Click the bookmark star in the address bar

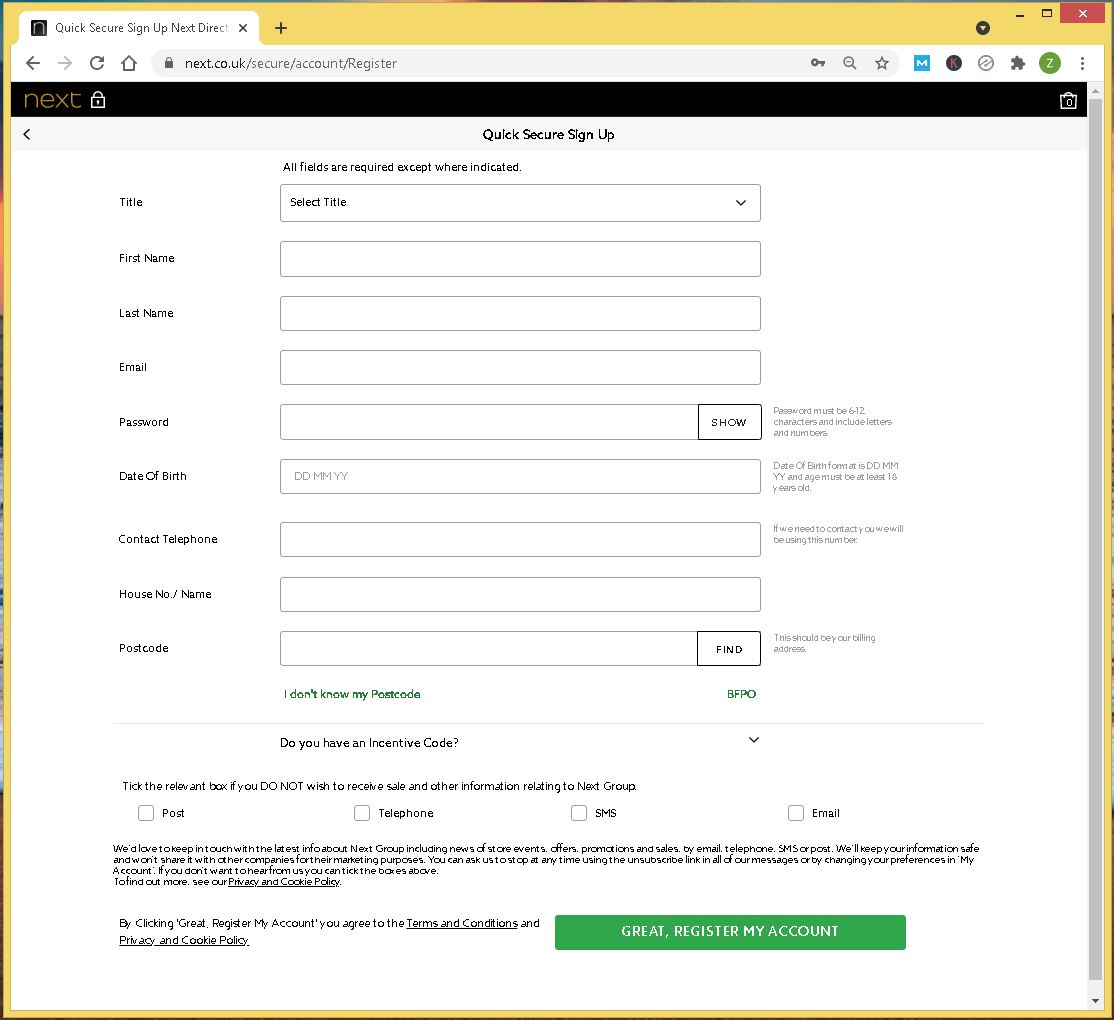[x=881, y=62]
